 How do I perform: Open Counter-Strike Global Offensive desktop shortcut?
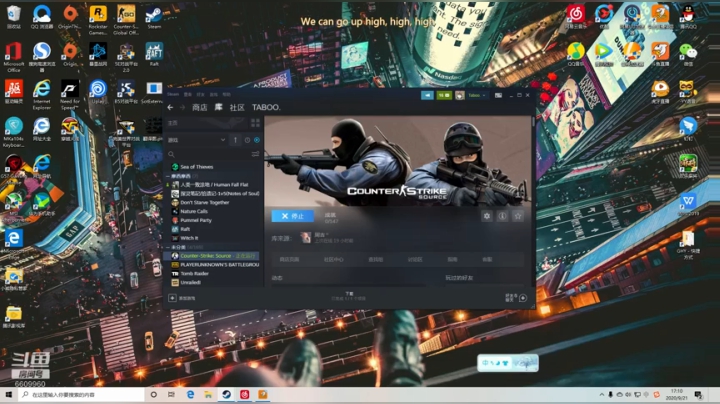[126, 20]
